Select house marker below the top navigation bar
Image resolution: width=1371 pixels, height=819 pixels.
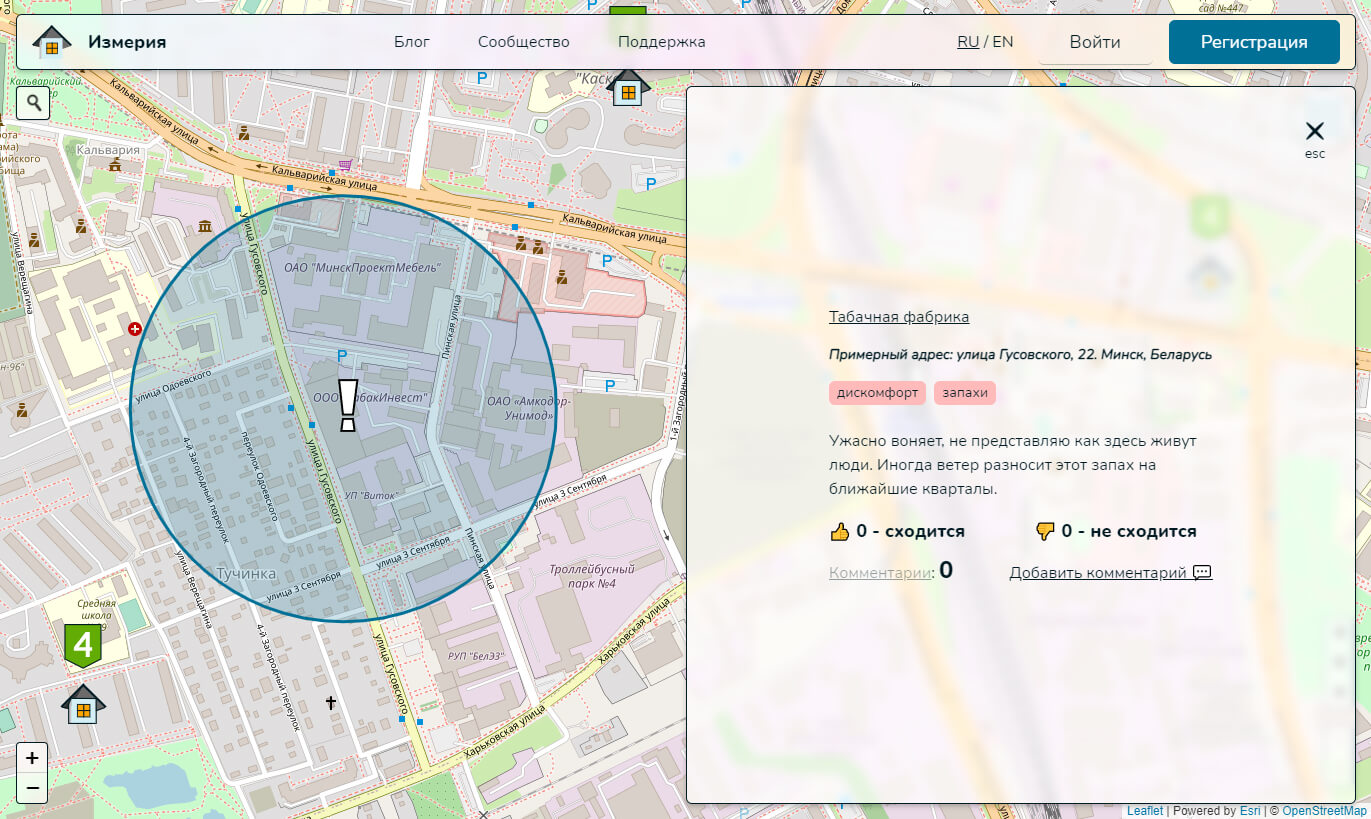click(x=628, y=87)
